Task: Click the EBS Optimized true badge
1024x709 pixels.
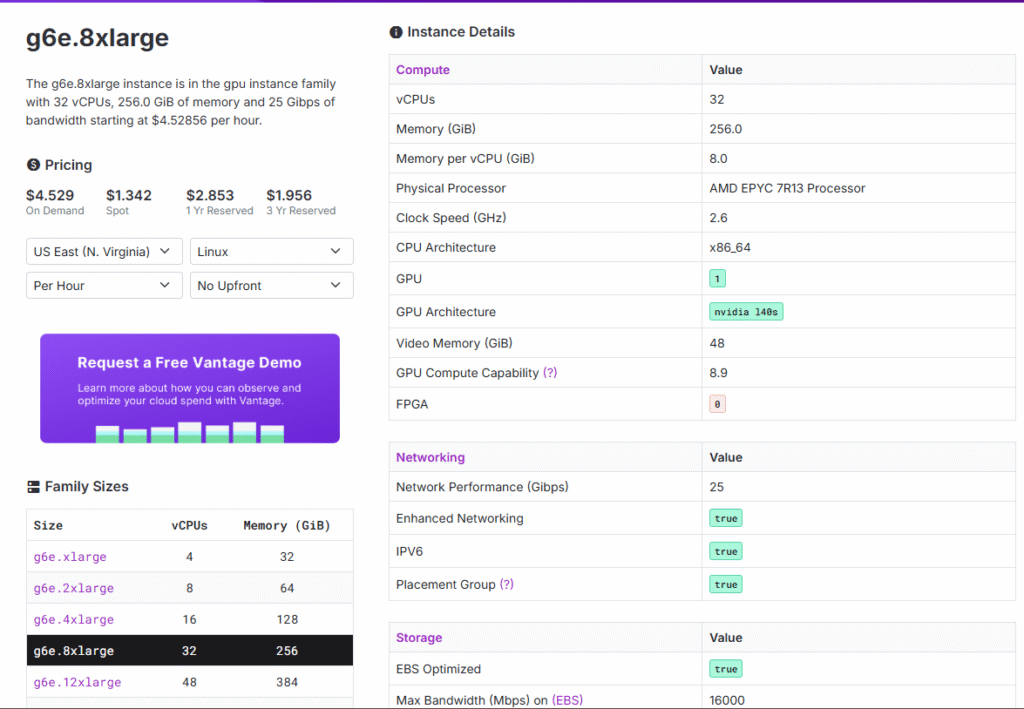Action: pos(726,669)
